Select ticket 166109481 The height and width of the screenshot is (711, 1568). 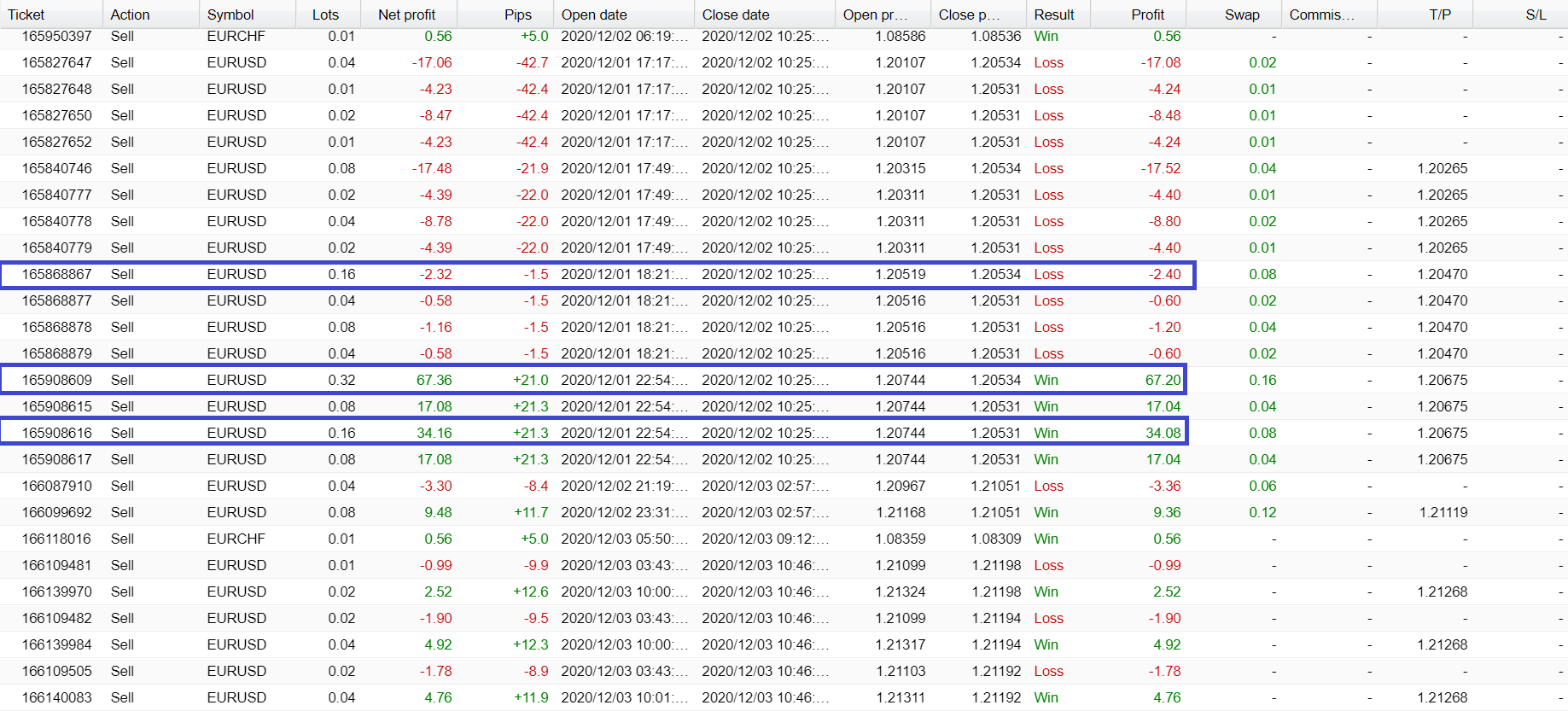[x=56, y=565]
